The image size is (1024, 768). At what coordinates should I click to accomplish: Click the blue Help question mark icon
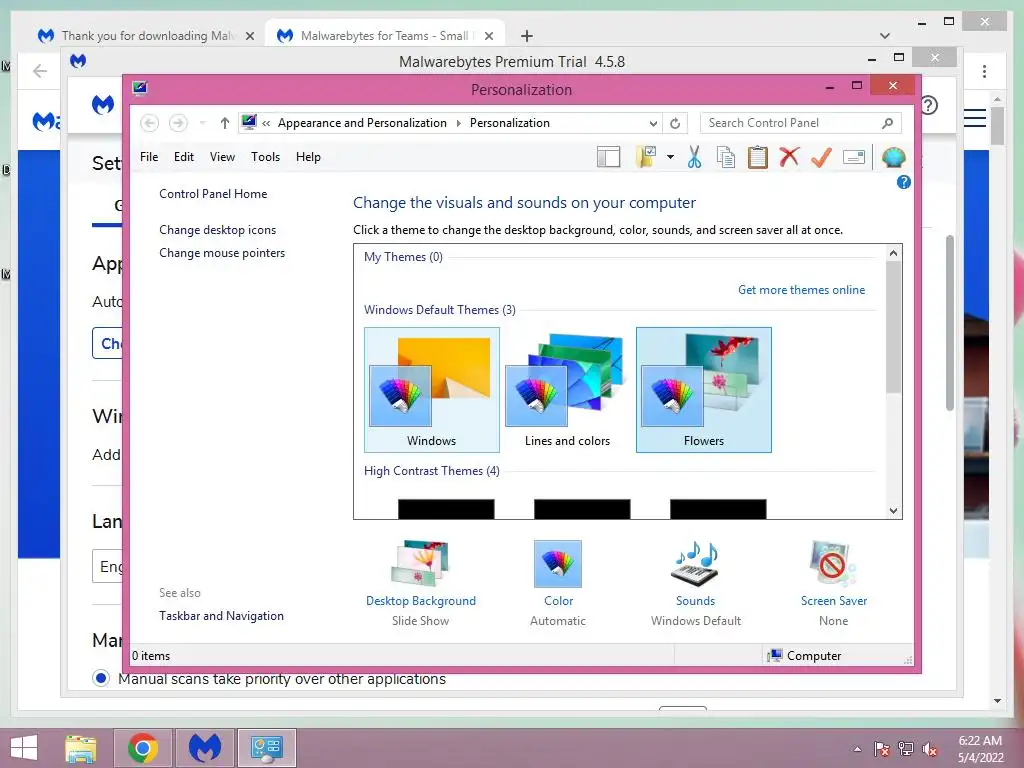click(x=904, y=182)
